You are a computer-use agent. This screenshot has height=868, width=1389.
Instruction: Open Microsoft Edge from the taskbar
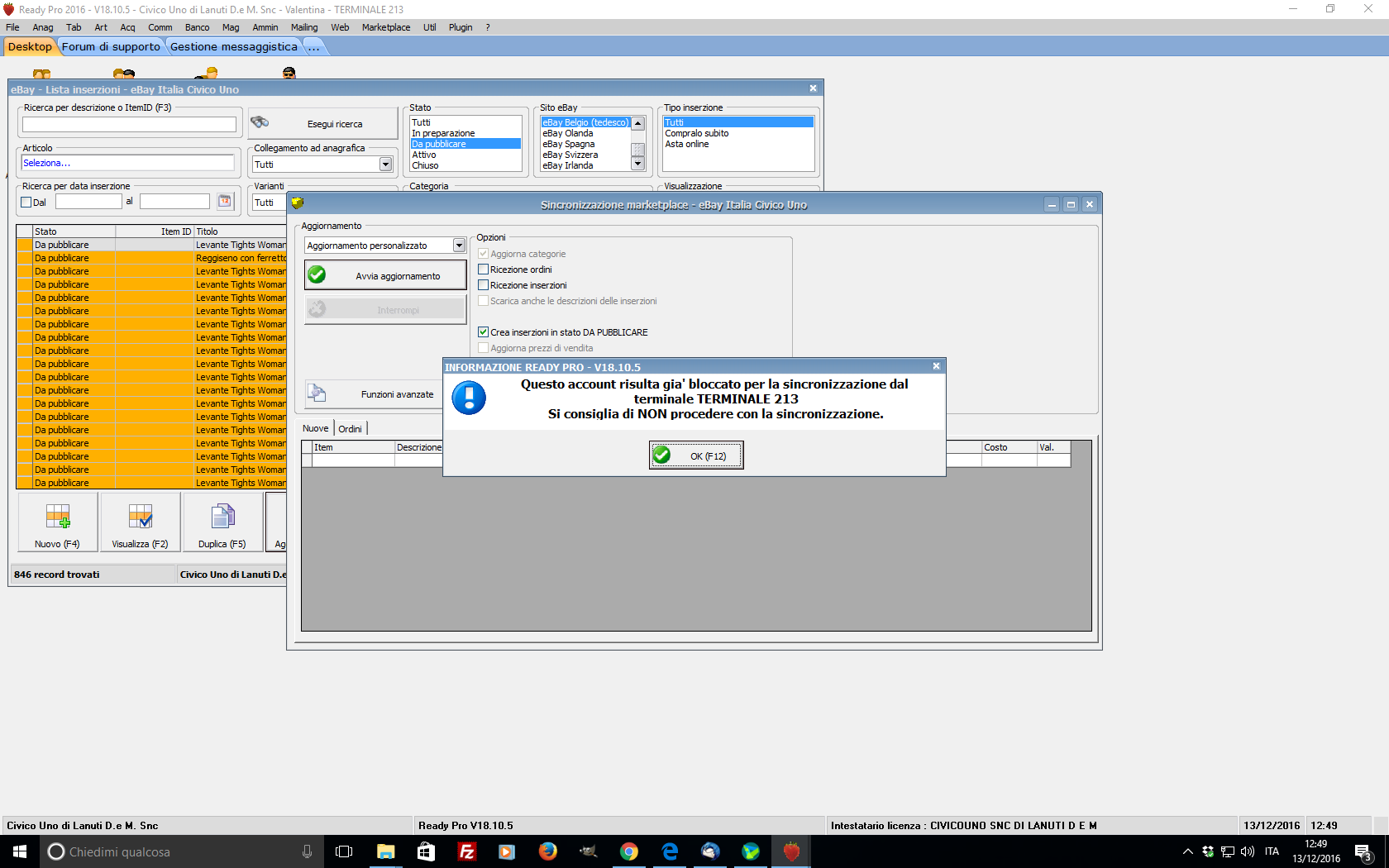tap(669, 851)
